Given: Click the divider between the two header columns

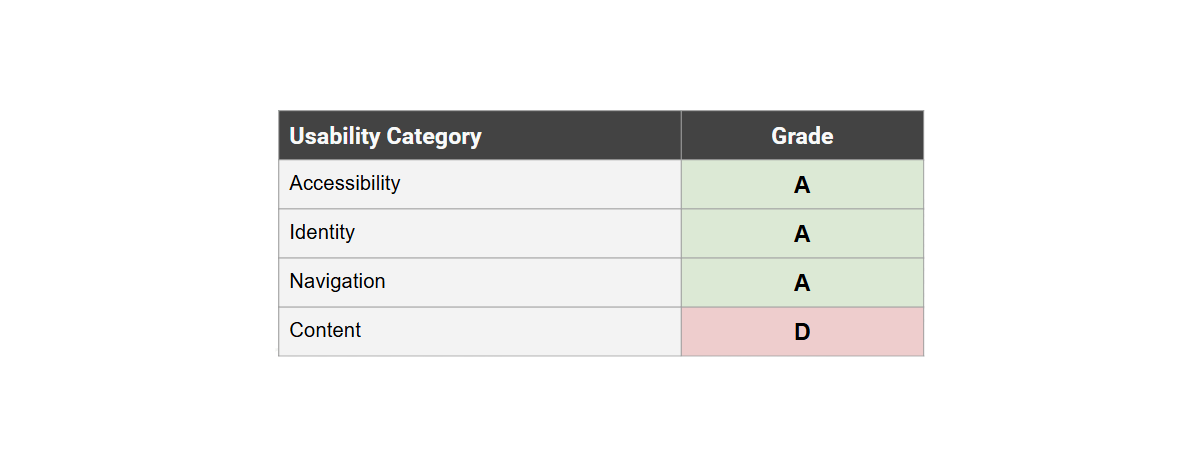Looking at the screenshot, I should click(681, 136).
